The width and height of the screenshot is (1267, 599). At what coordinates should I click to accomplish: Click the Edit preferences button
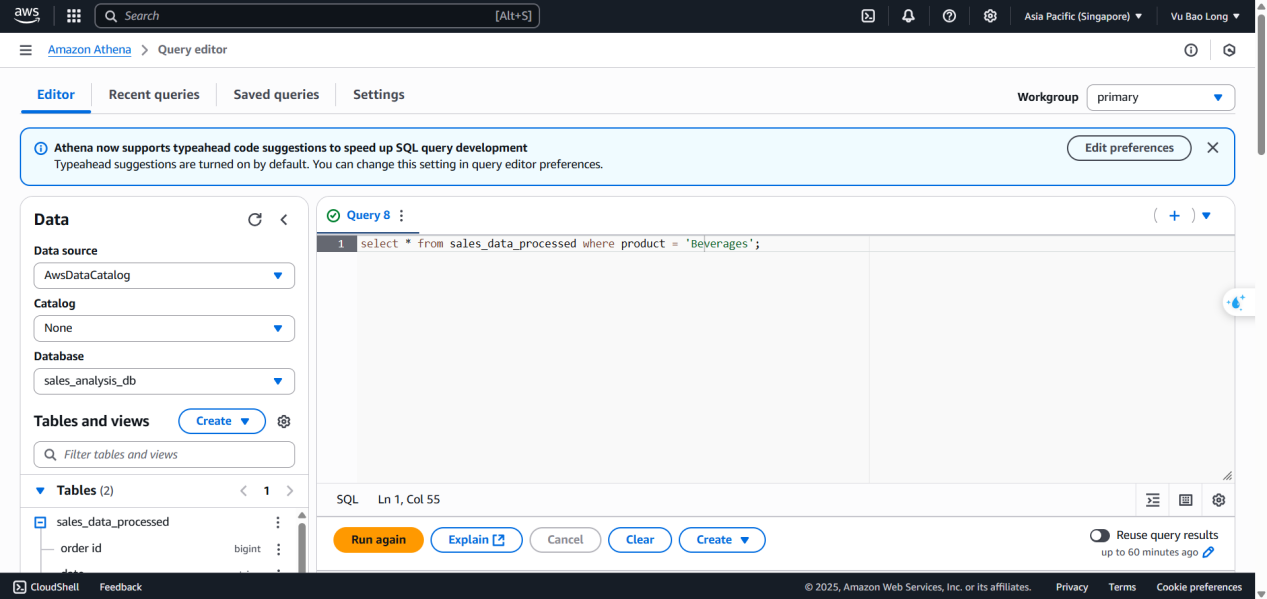[x=1129, y=148]
